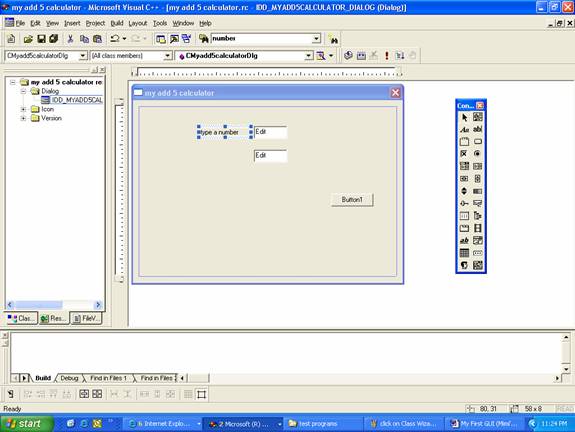Open the member function combo dropdown
The image size is (575, 432).
[309, 56]
